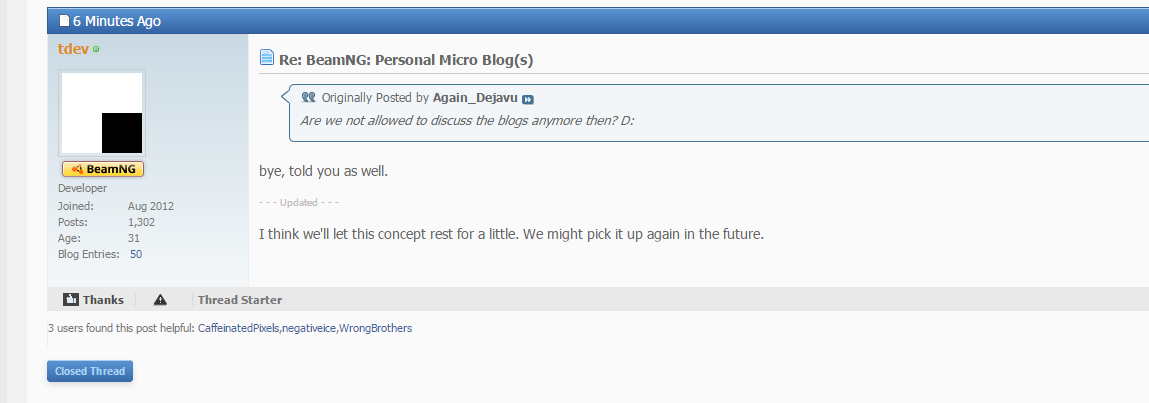The image size is (1149, 403).
Task: Click the 6 Minutes Ago timestamp
Action: point(117,21)
